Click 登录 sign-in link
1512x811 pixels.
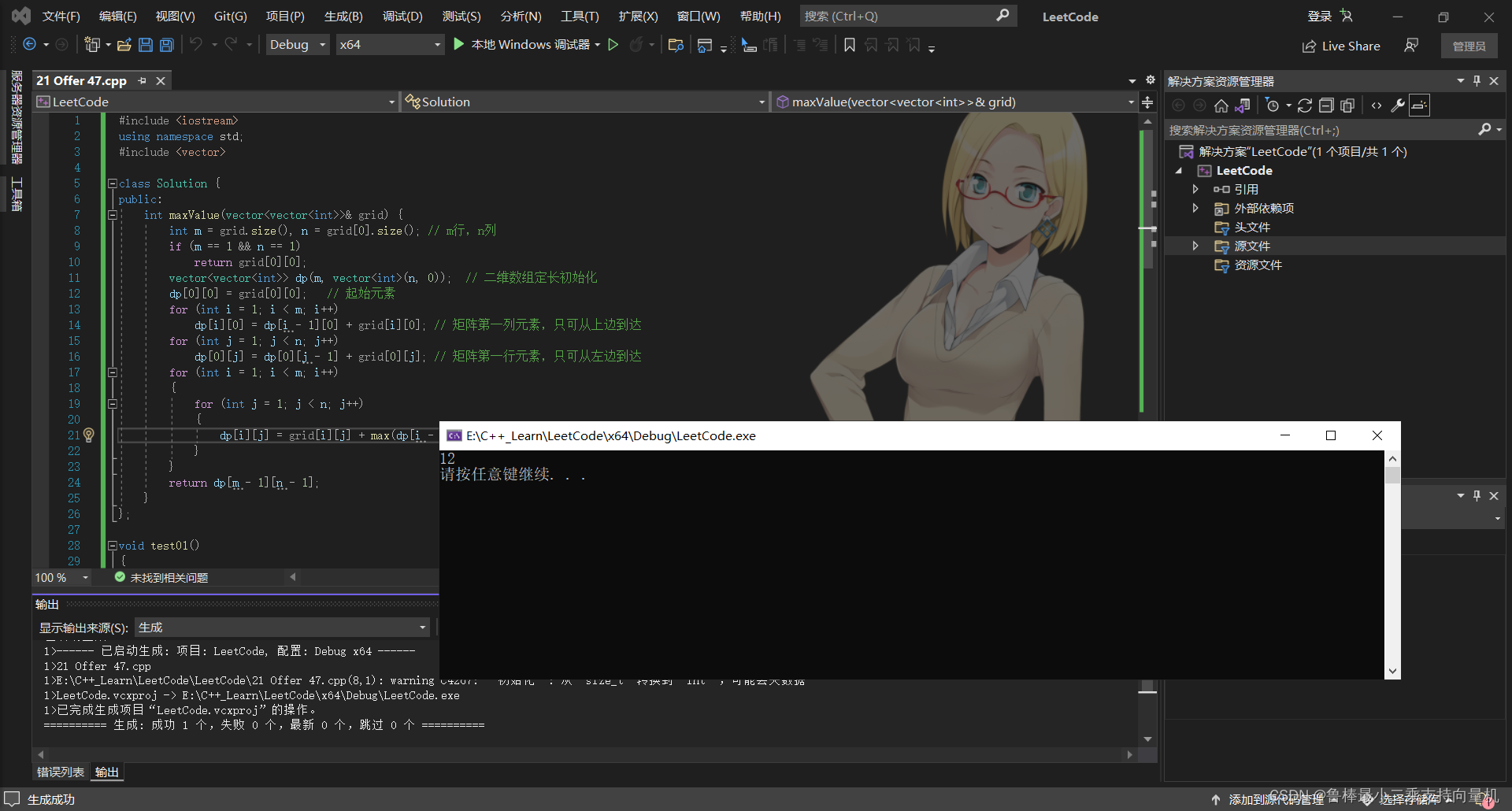1320,16
